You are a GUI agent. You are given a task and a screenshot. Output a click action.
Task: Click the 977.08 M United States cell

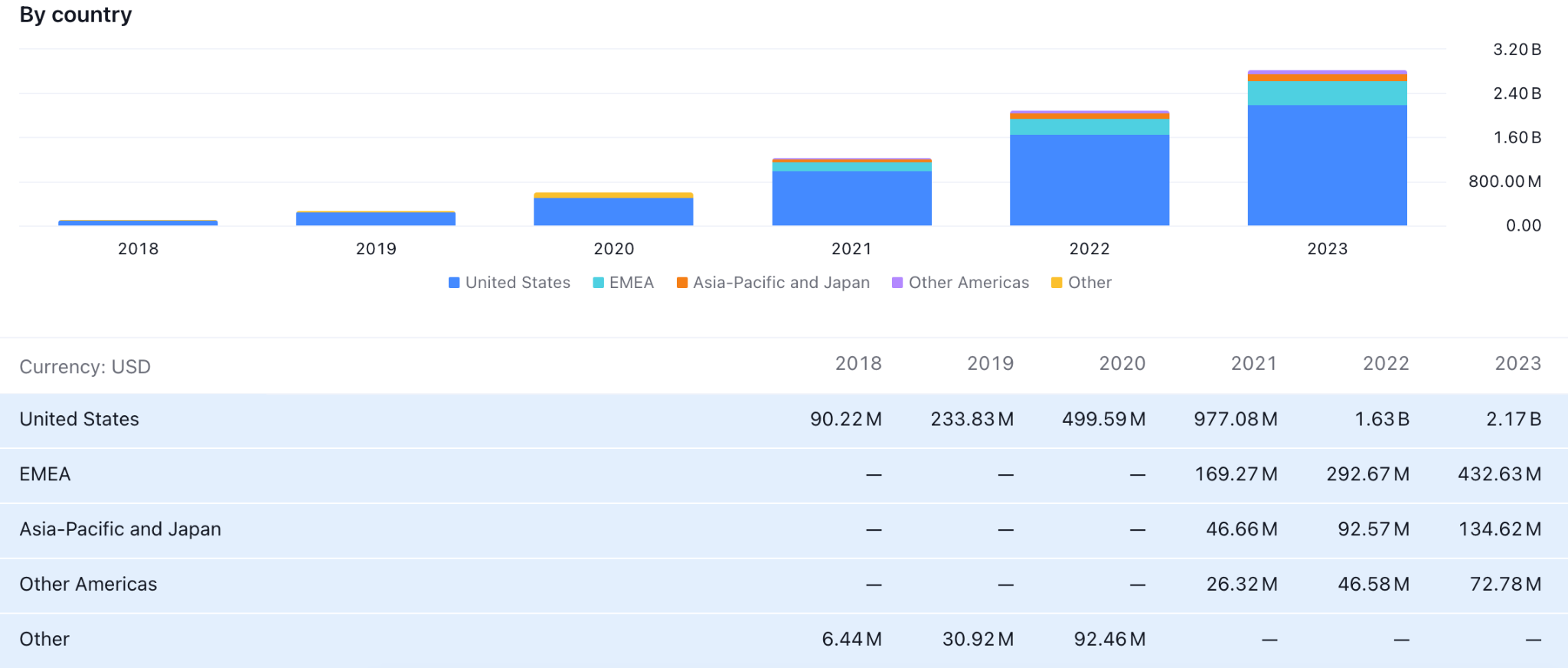click(x=1235, y=420)
